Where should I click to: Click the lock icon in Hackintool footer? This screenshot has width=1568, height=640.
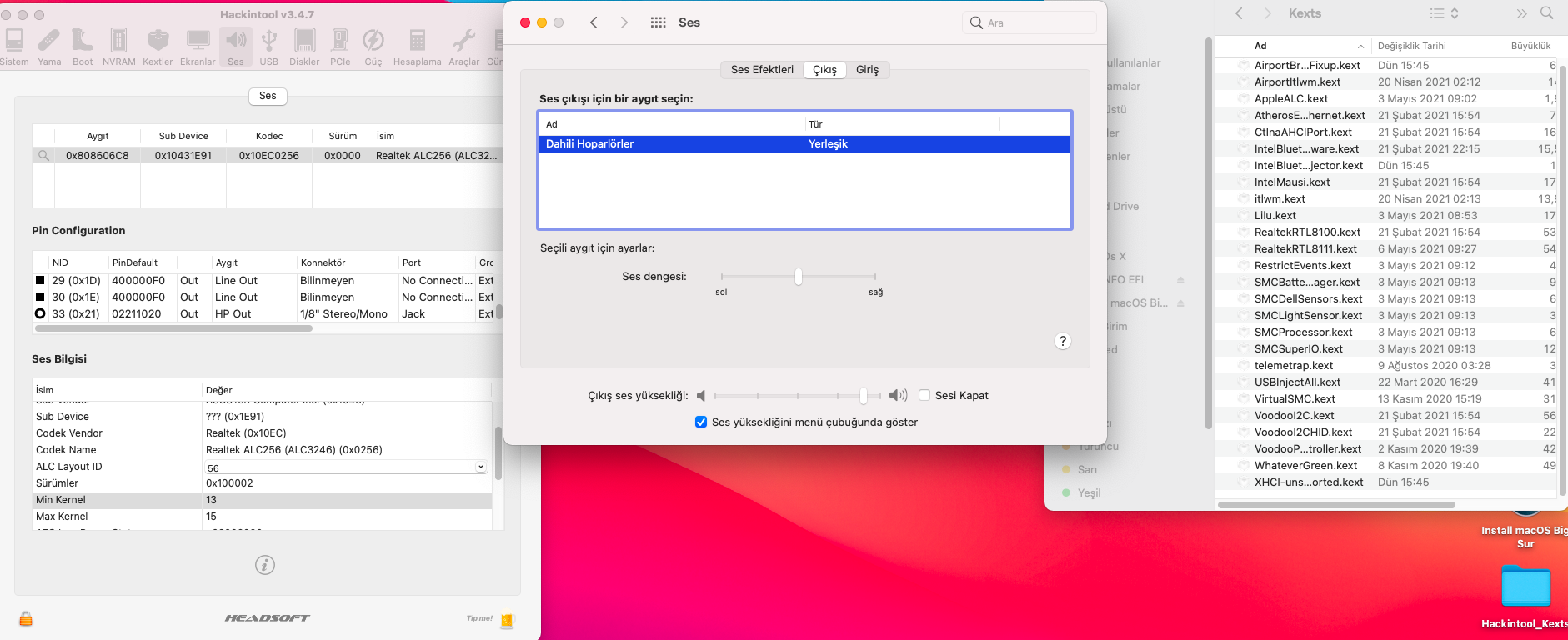tap(26, 618)
